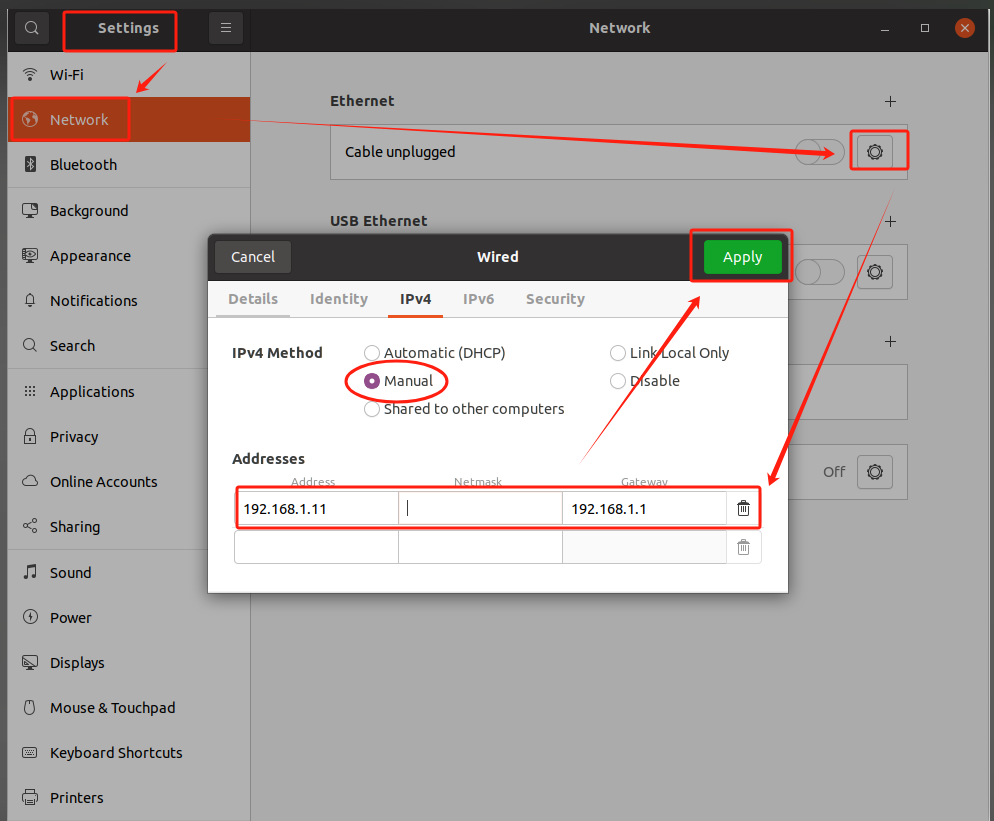Add new Ethernet connection with plus
994x821 pixels.
(x=890, y=101)
